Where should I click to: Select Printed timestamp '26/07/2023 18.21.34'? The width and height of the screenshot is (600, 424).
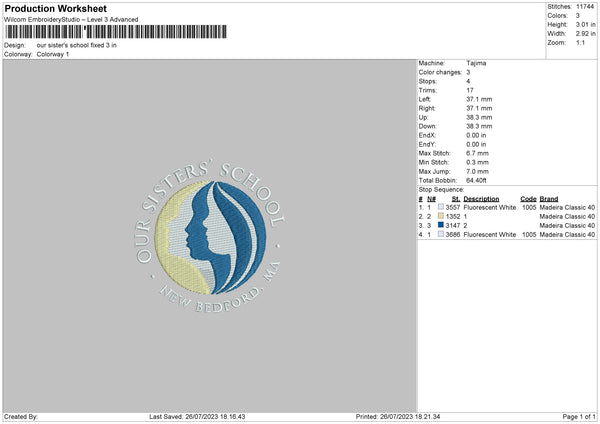410,417
